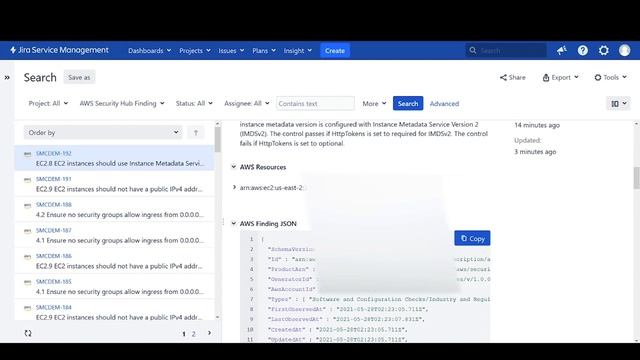The height and width of the screenshot is (360, 640).
Task: Click the issue type icon for SMCDEM-185
Action: 27,282
